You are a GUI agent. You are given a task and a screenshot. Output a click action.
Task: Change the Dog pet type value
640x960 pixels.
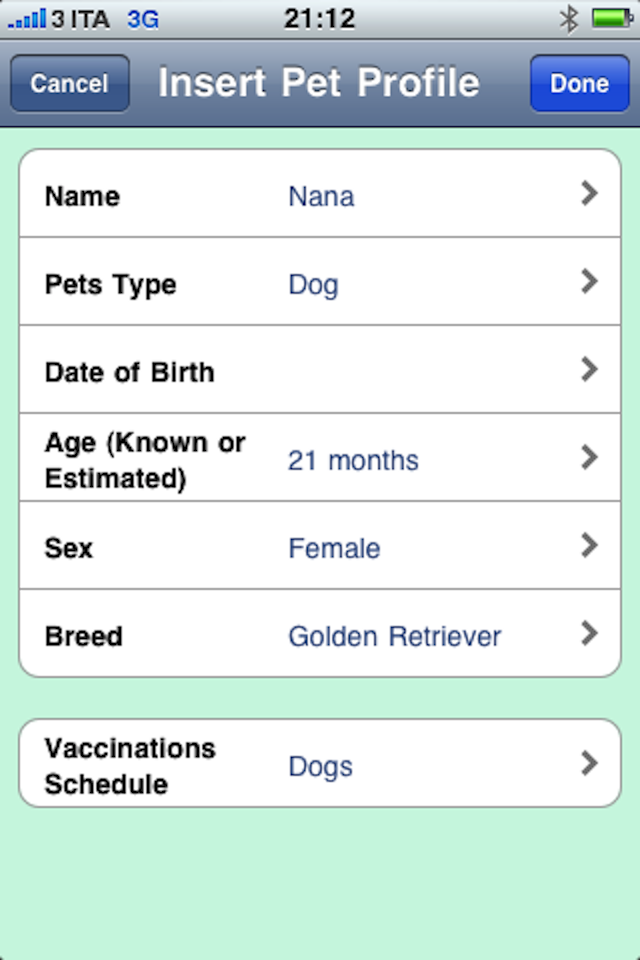tap(313, 285)
